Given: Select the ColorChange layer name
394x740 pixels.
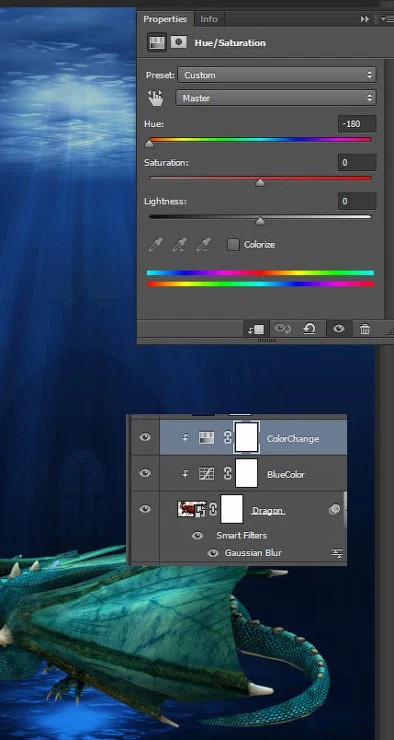Looking at the screenshot, I should [x=293, y=438].
